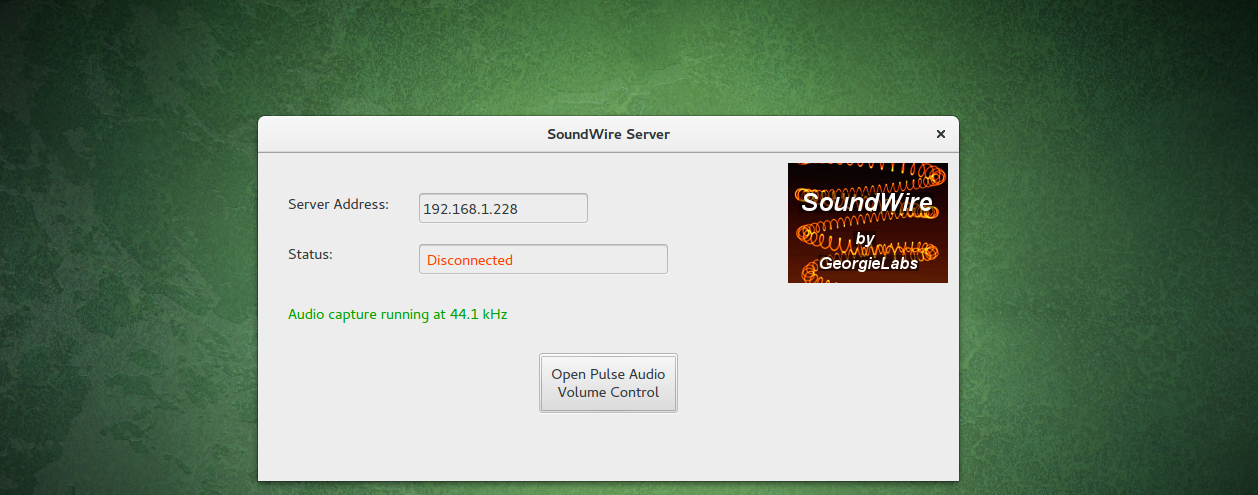Click the SoundWire GeorgieLabs logo image
Image resolution: width=1258 pixels, height=495 pixels.
pos(867,223)
